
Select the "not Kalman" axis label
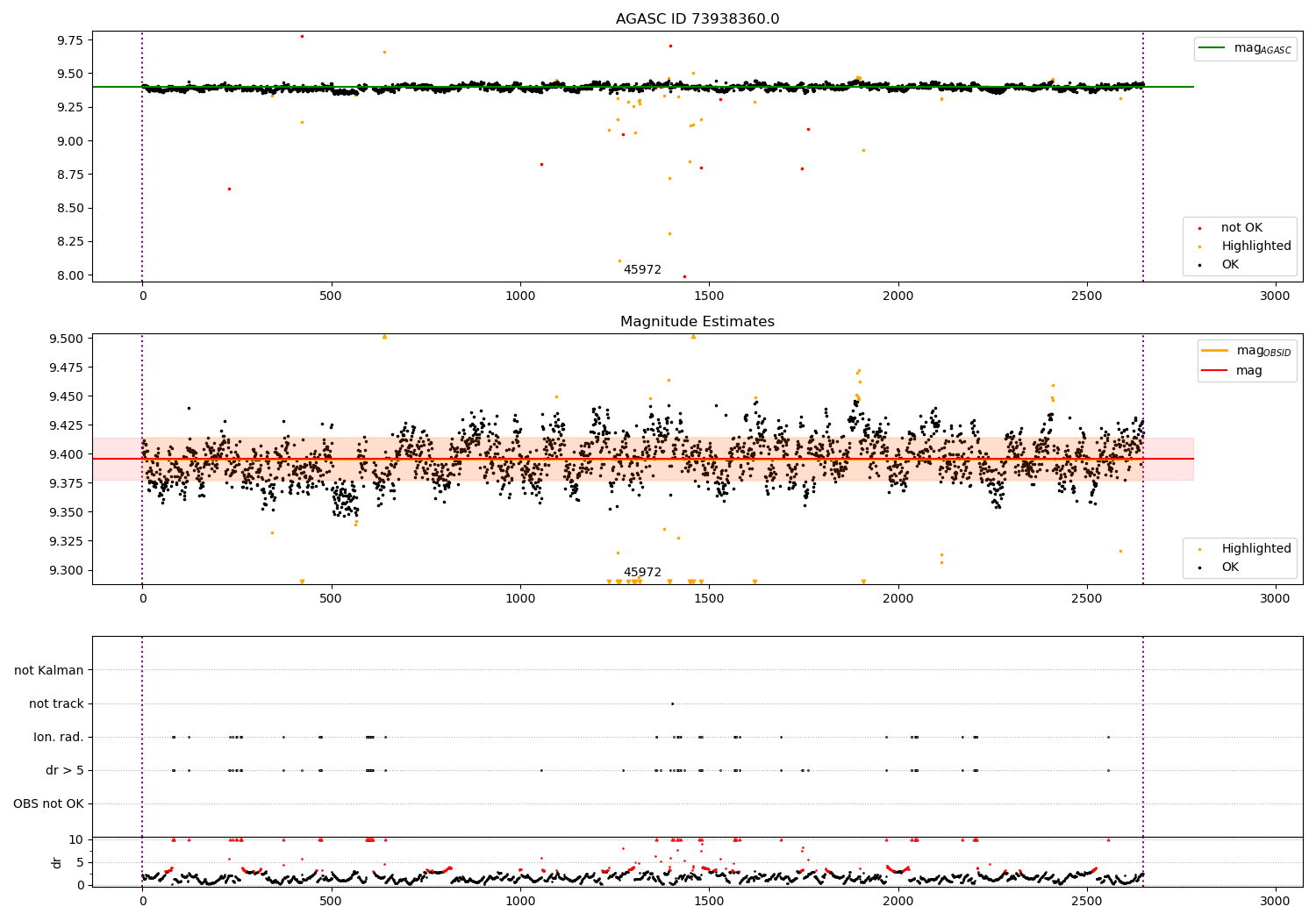click(x=49, y=670)
